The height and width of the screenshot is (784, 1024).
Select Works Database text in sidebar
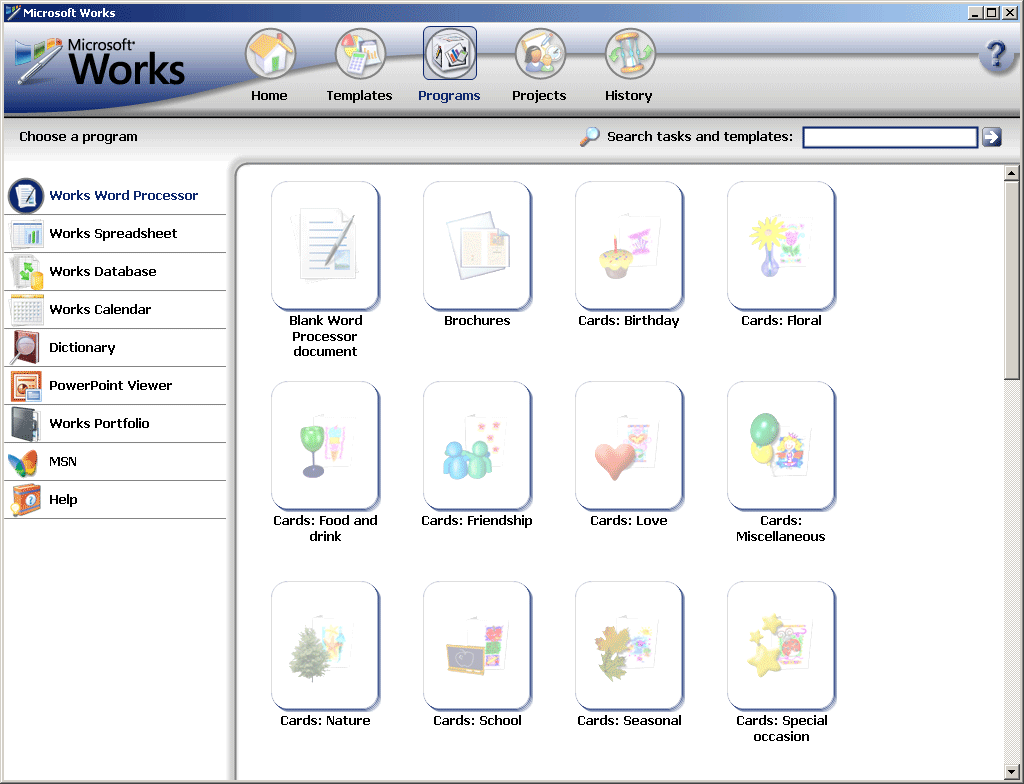pos(103,271)
